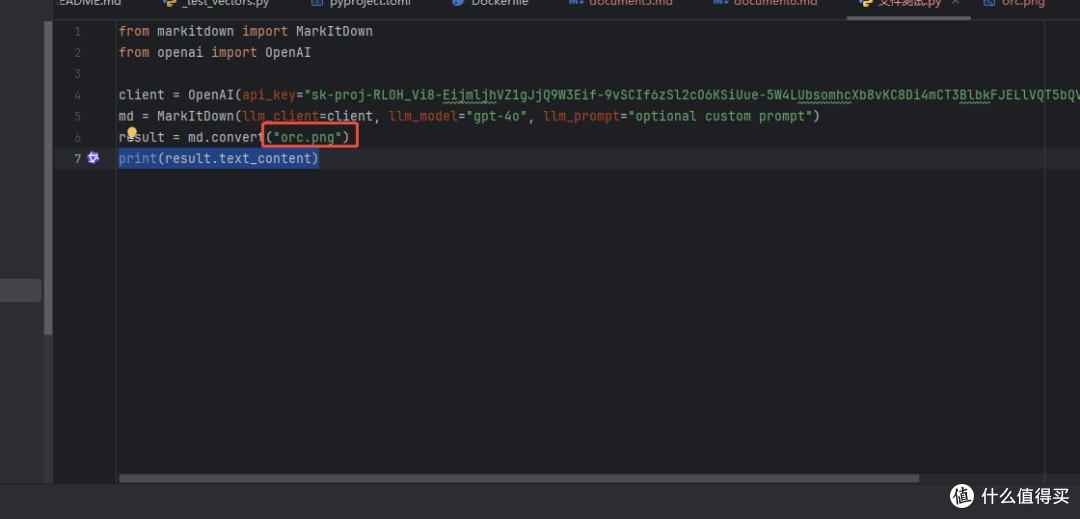
Task: Click line number 6 in the gutter
Action: [x=77, y=138]
